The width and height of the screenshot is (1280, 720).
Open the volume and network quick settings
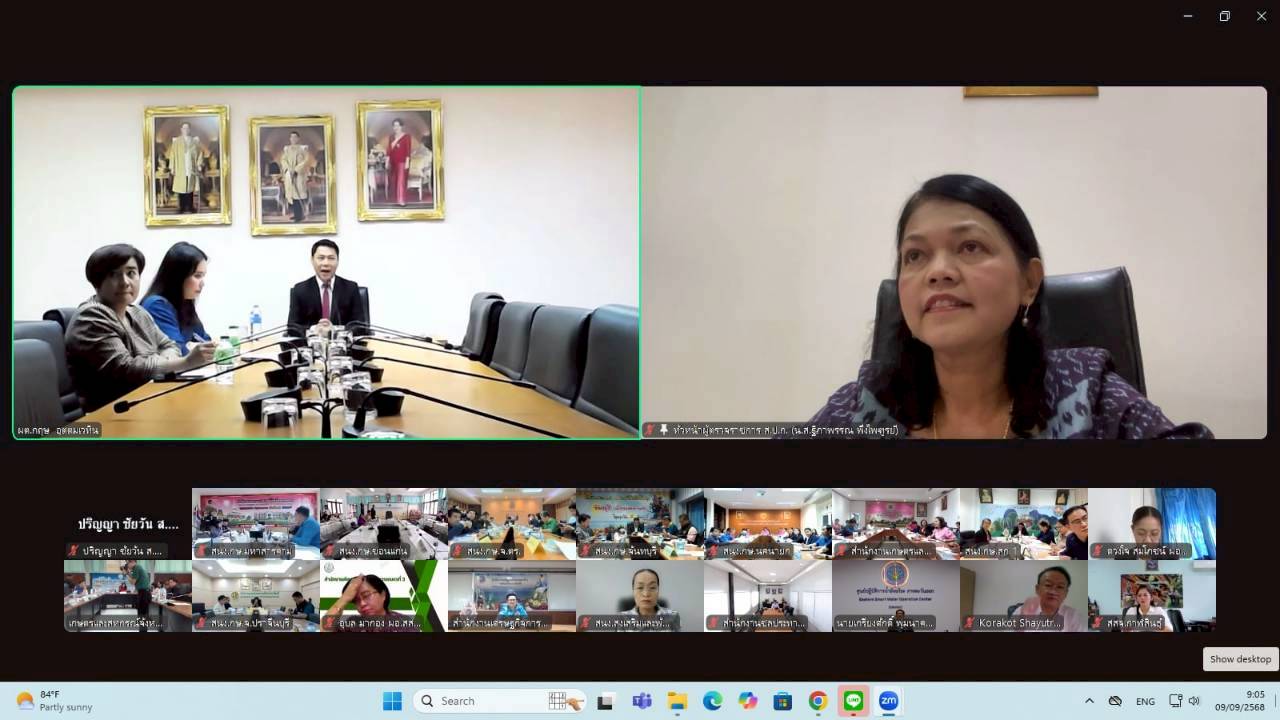tap(1184, 701)
